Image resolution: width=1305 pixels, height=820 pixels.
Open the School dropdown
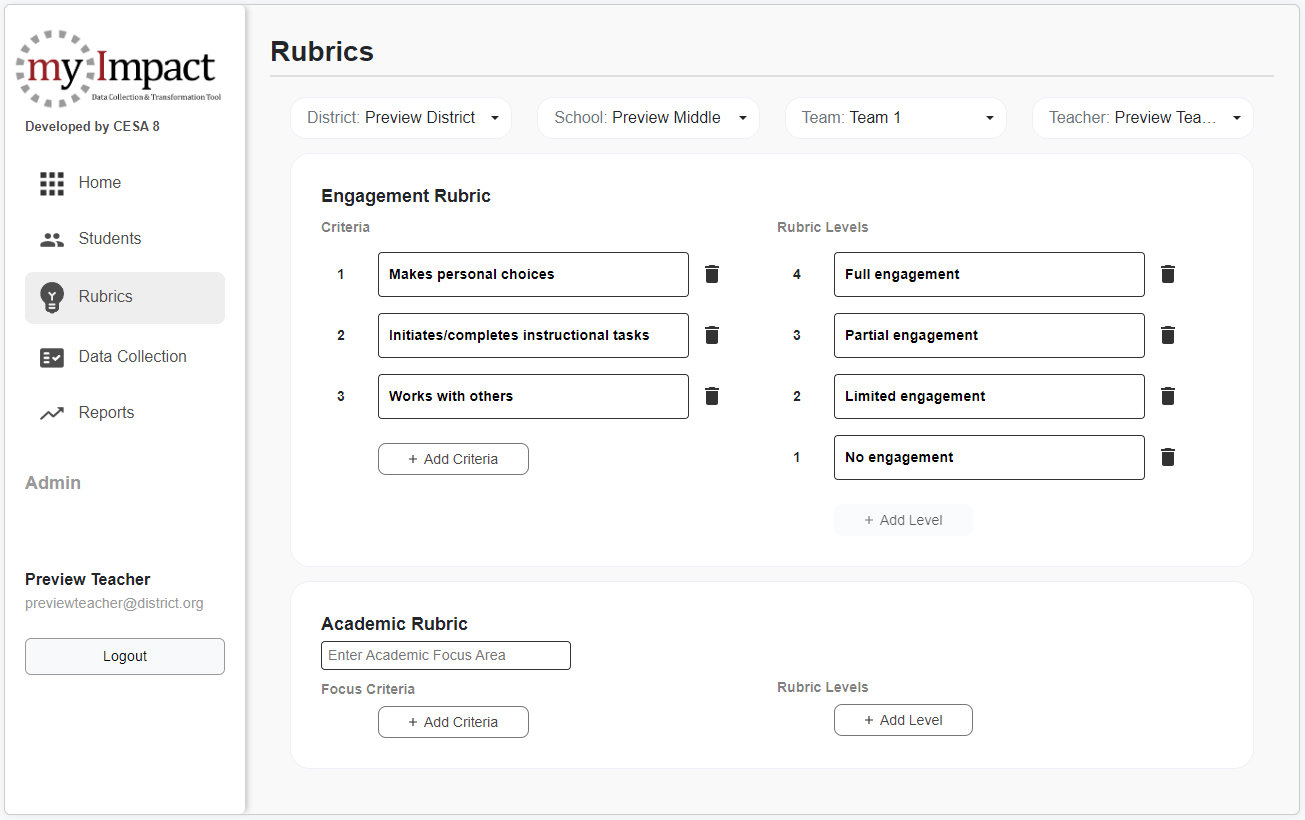pyautogui.click(x=648, y=118)
